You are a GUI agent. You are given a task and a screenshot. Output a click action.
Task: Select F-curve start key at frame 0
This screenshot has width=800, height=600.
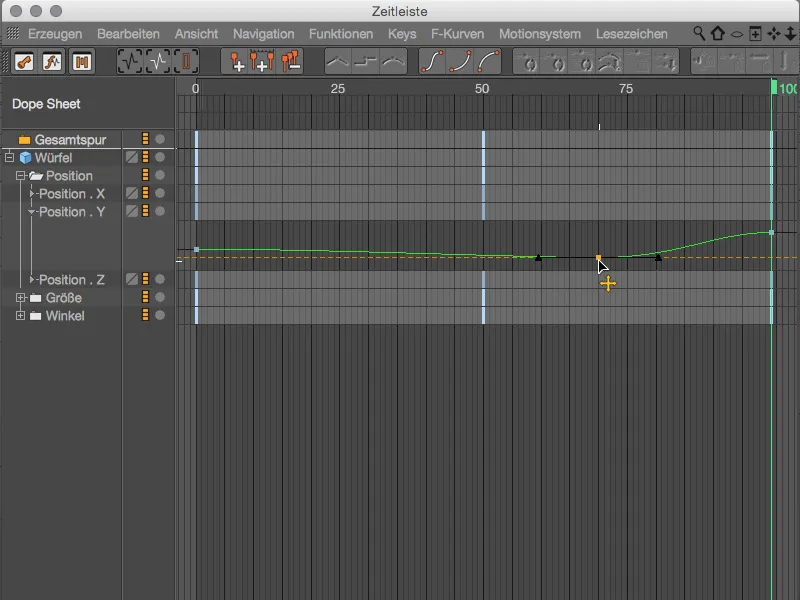[x=196, y=249]
